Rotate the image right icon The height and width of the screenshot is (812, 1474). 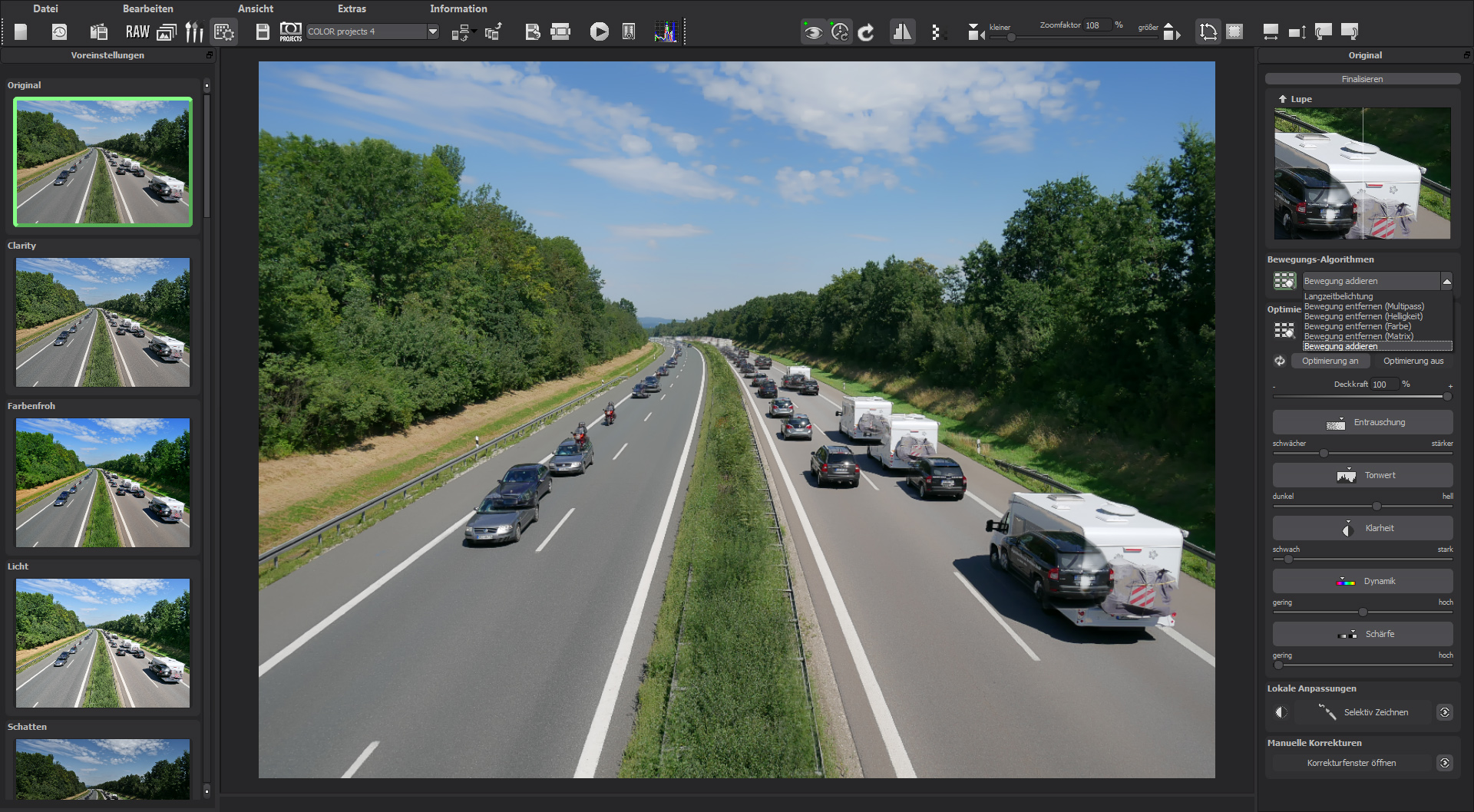coord(1350,32)
